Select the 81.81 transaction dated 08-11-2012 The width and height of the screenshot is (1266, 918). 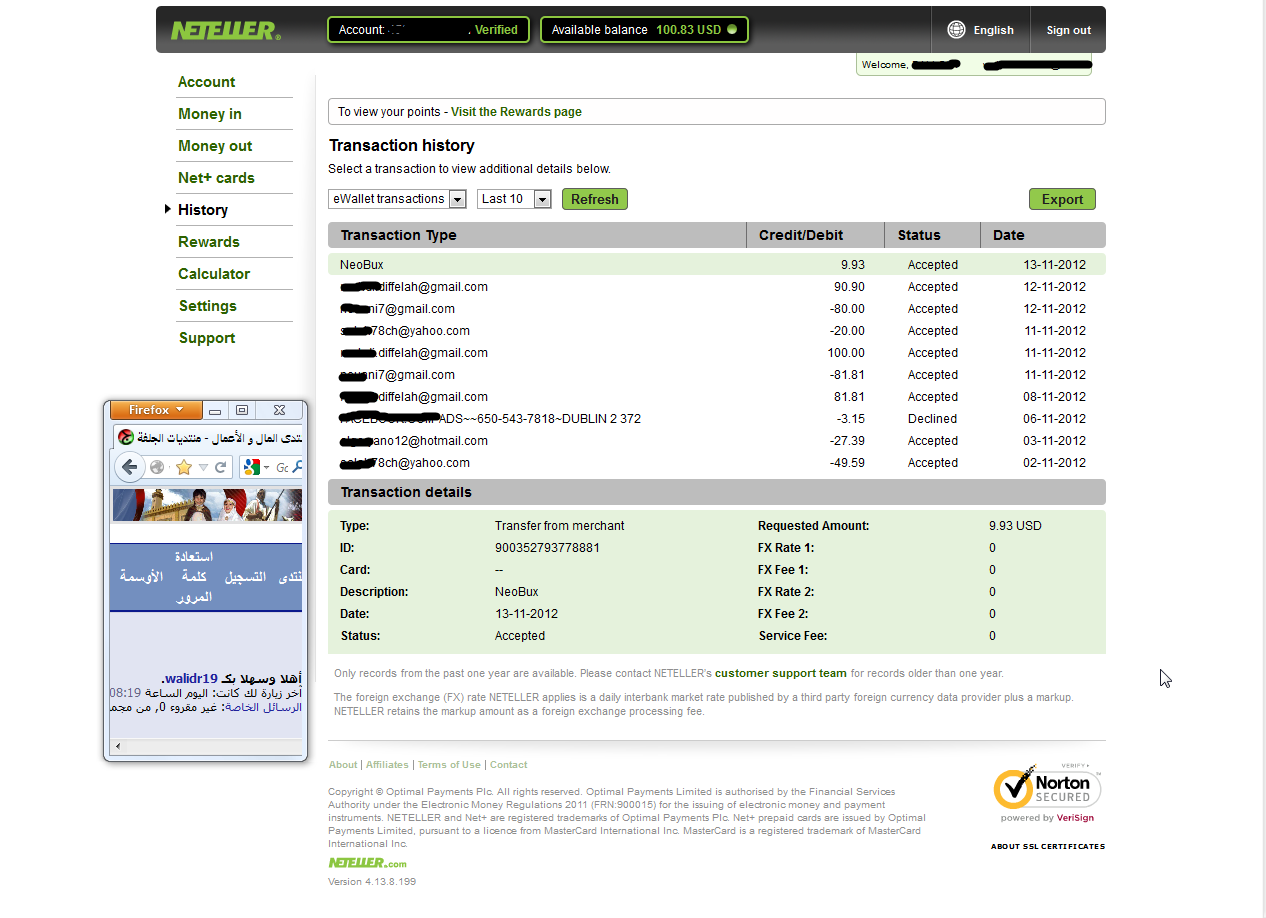point(717,397)
